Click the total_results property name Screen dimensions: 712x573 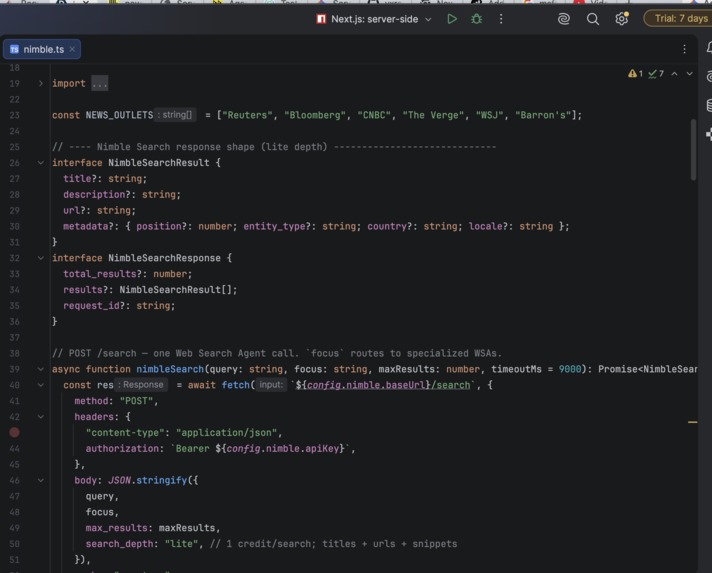100,274
